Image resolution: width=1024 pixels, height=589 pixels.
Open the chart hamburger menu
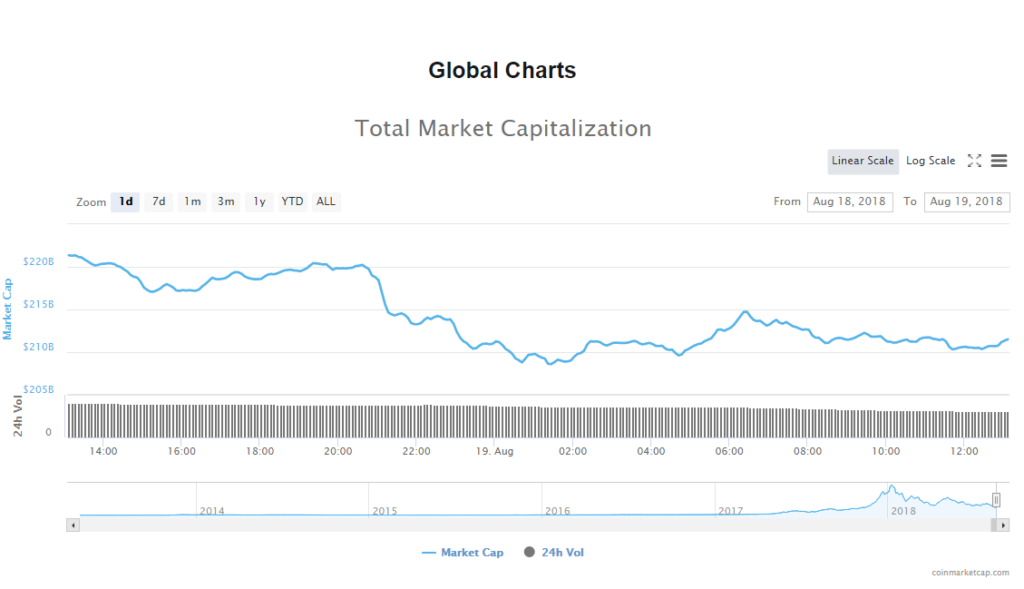coord(999,161)
